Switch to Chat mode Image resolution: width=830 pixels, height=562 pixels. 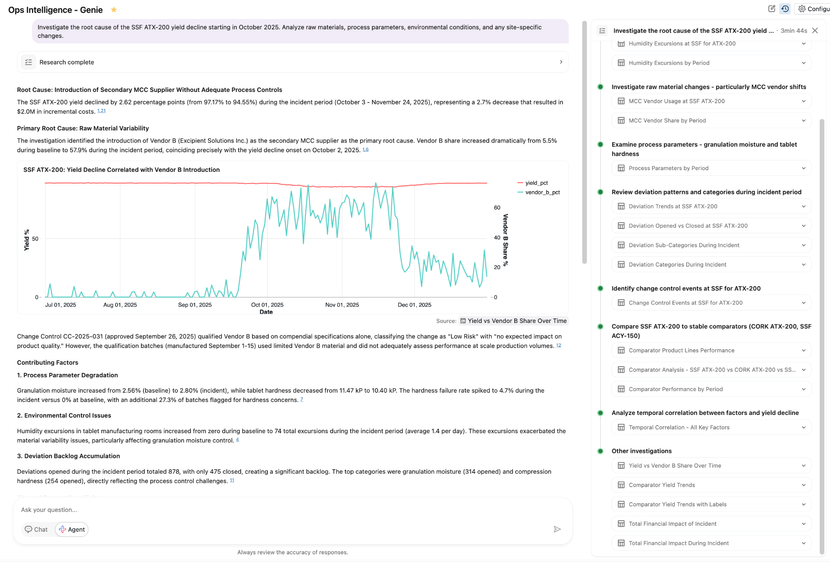pyautogui.click(x=36, y=529)
